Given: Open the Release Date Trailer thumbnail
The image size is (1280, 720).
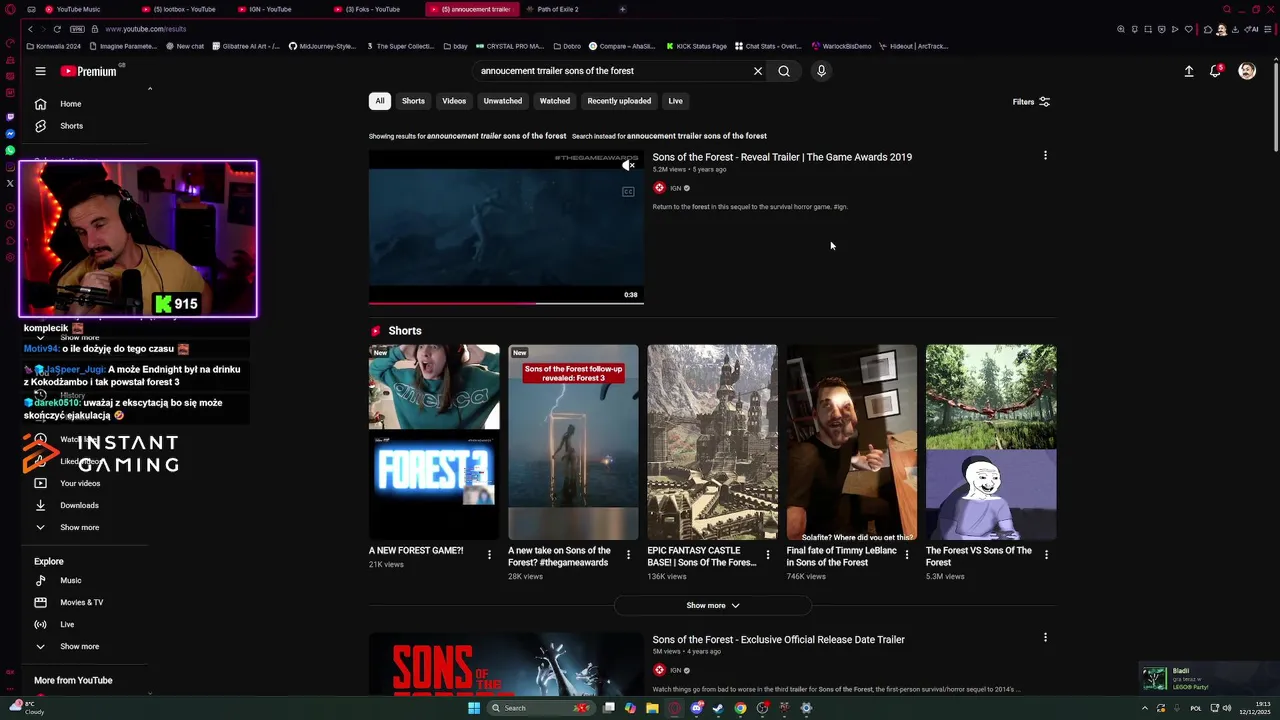Looking at the screenshot, I should click(x=506, y=664).
